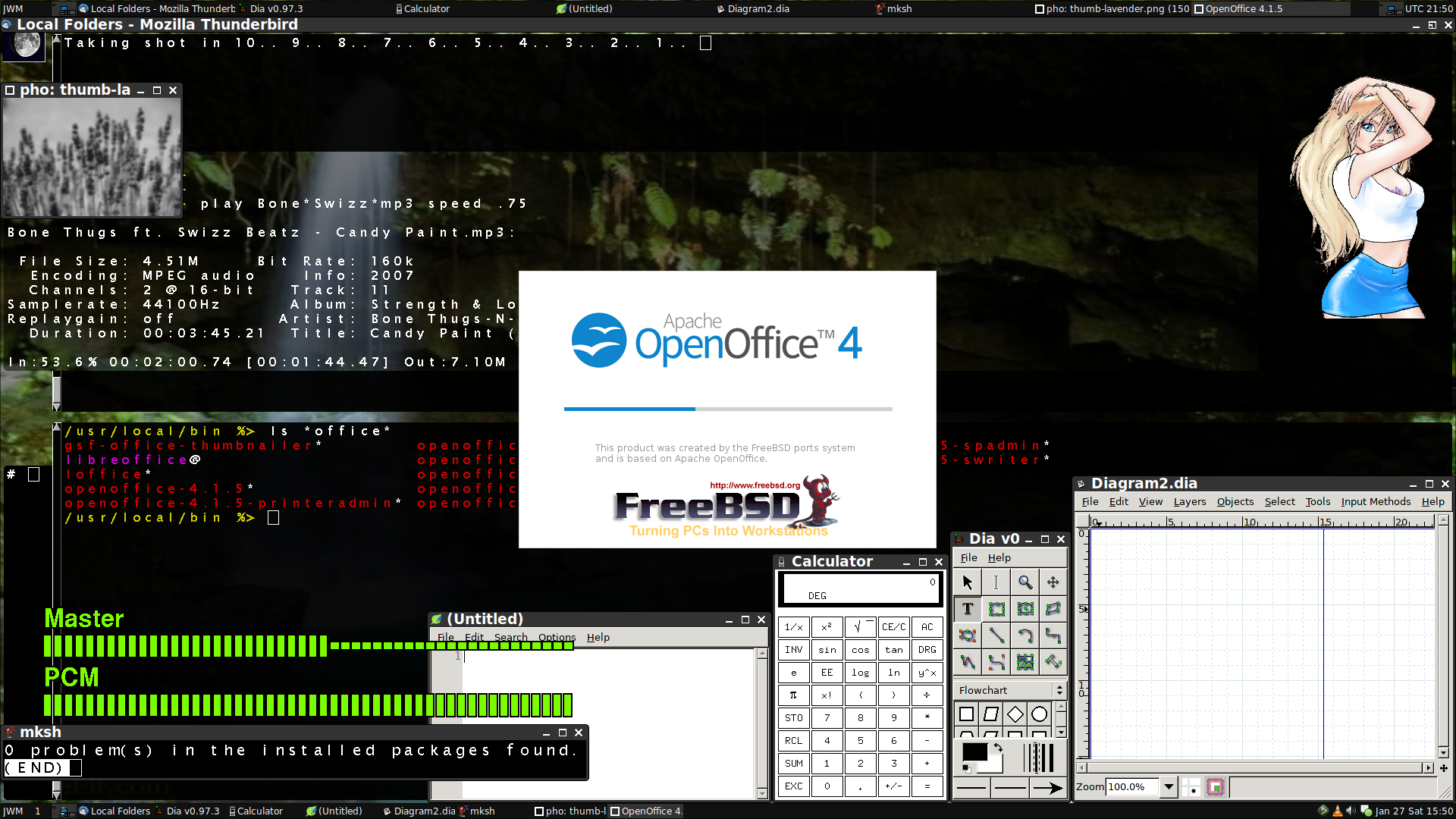Click Diagram2 horizontal scrollbar right arrow
This screenshot has height=819, width=1456.
click(x=1428, y=768)
